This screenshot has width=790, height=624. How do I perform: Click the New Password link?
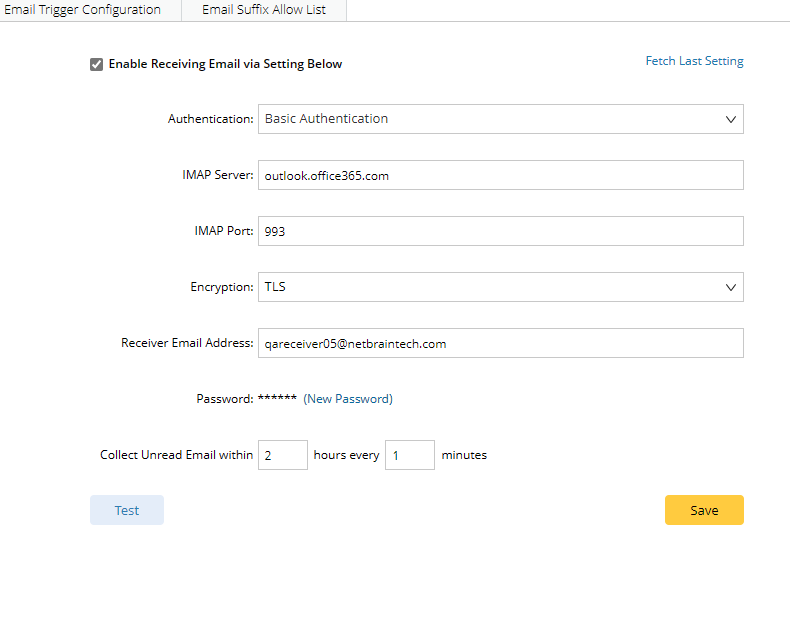tap(348, 399)
